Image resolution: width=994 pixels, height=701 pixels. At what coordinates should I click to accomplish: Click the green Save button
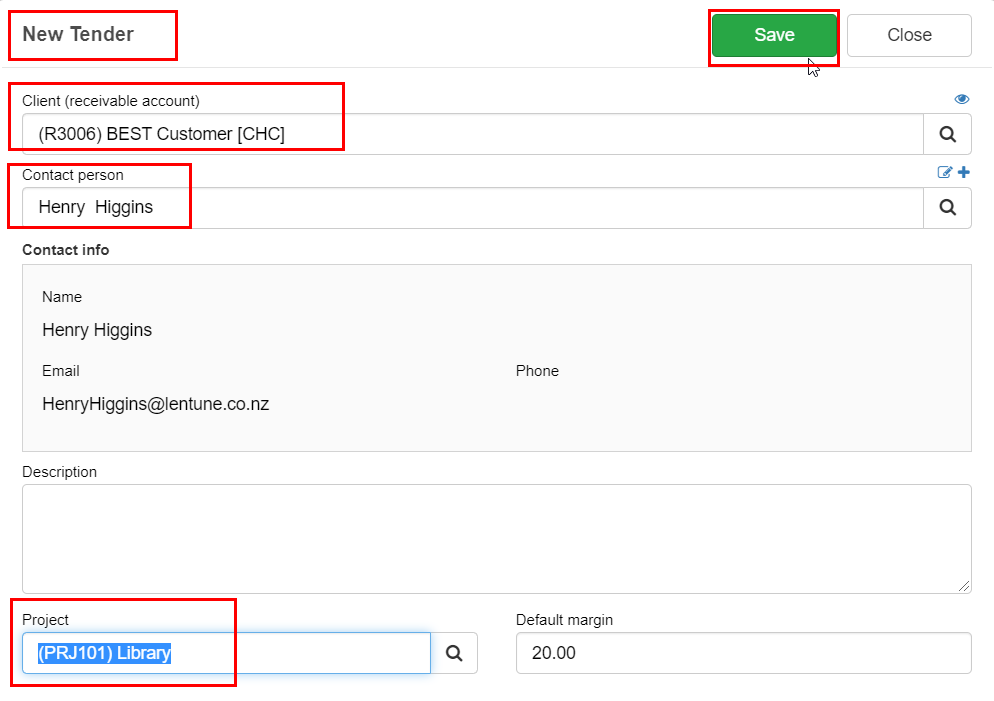pyautogui.click(x=774, y=35)
